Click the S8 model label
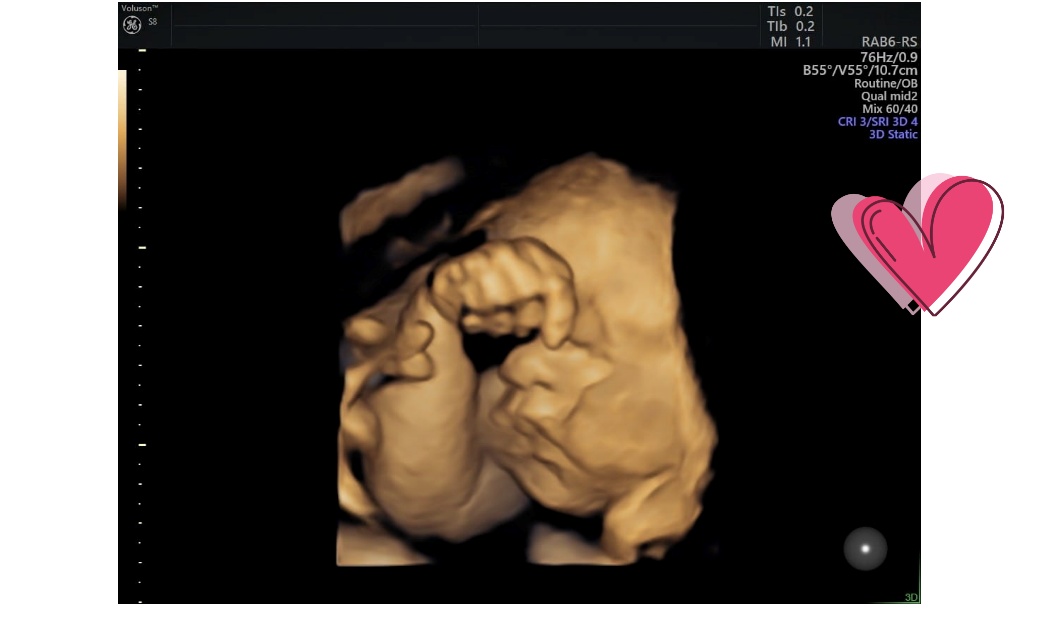 pyautogui.click(x=153, y=21)
